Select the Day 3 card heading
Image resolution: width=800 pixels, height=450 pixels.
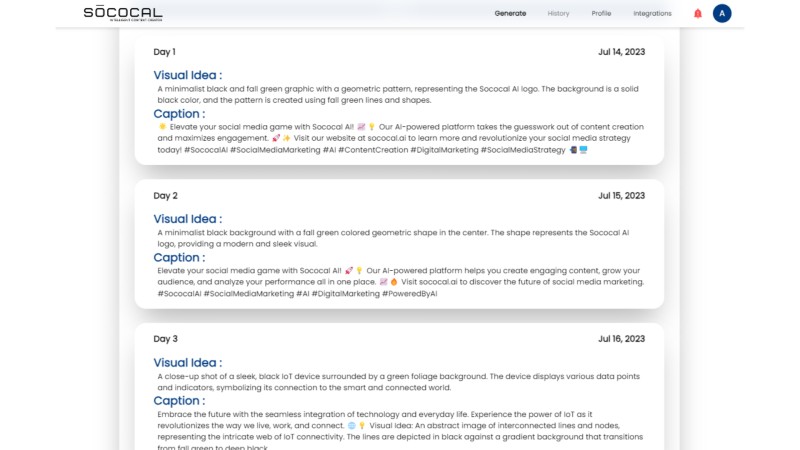point(165,339)
